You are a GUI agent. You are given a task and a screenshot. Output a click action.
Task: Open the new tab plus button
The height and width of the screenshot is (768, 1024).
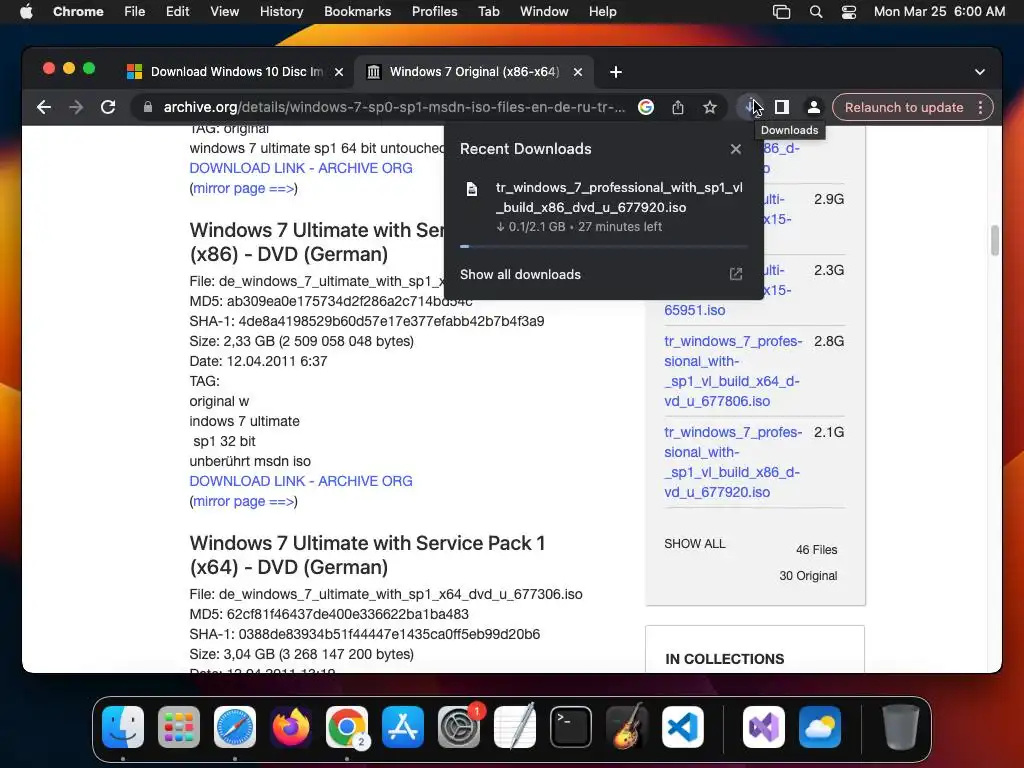click(x=616, y=72)
